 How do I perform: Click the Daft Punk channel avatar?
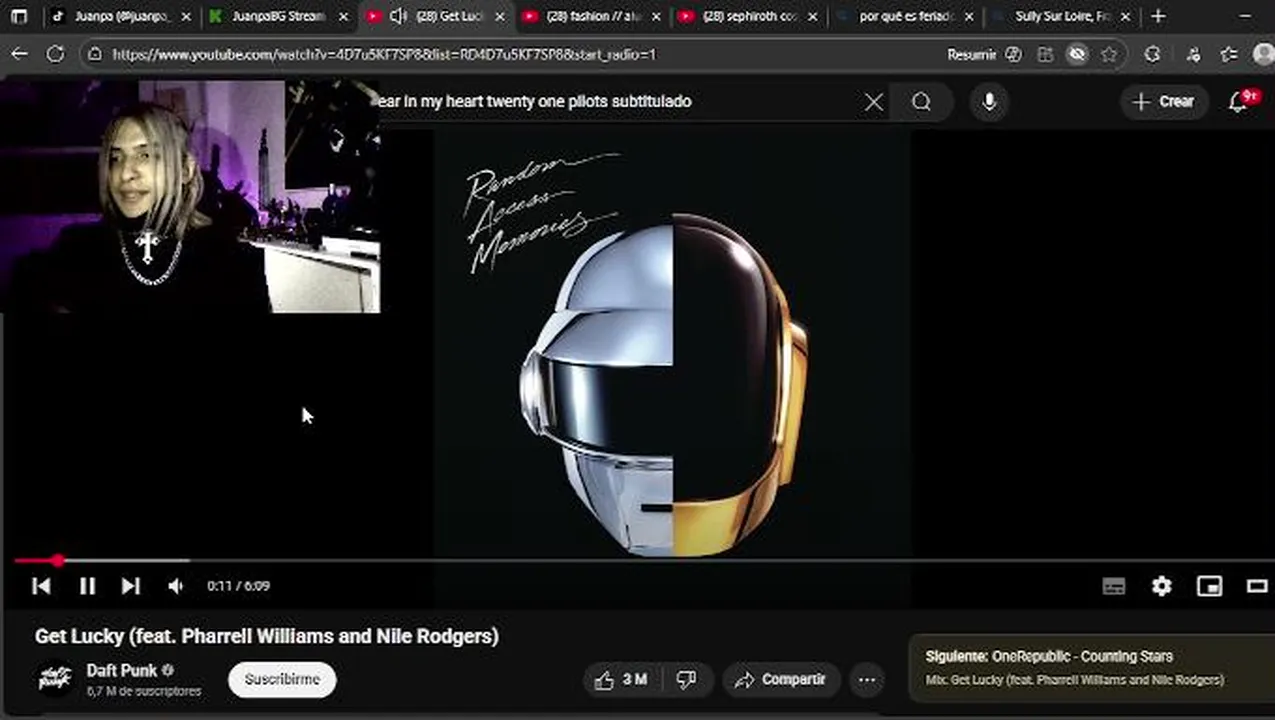55,679
